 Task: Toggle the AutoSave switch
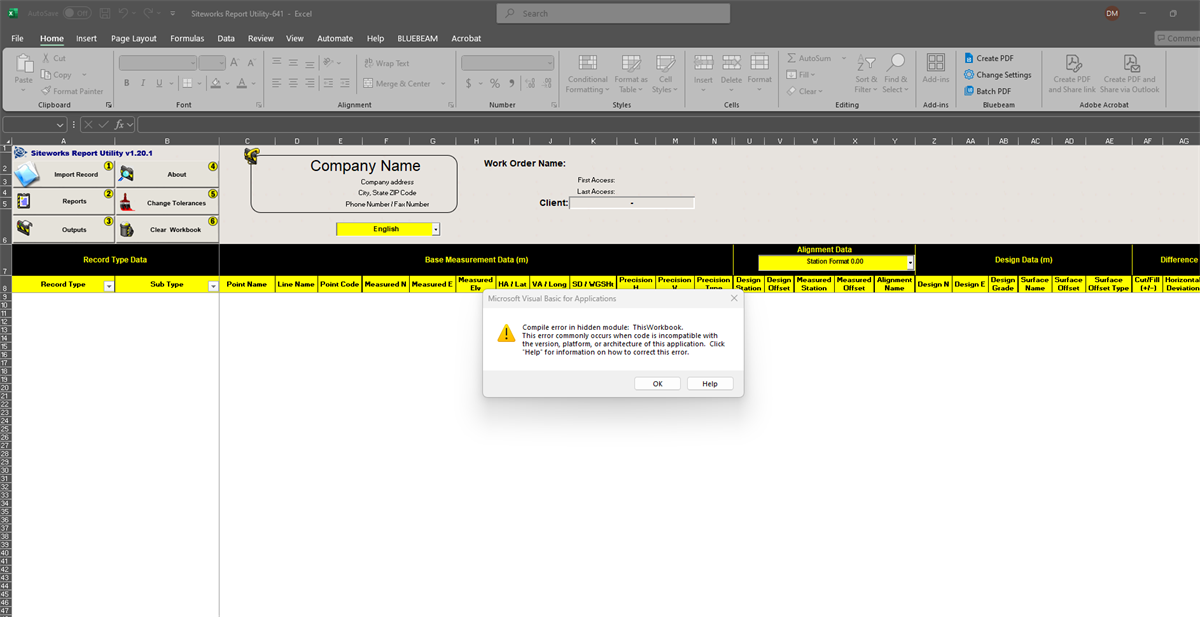pos(77,13)
